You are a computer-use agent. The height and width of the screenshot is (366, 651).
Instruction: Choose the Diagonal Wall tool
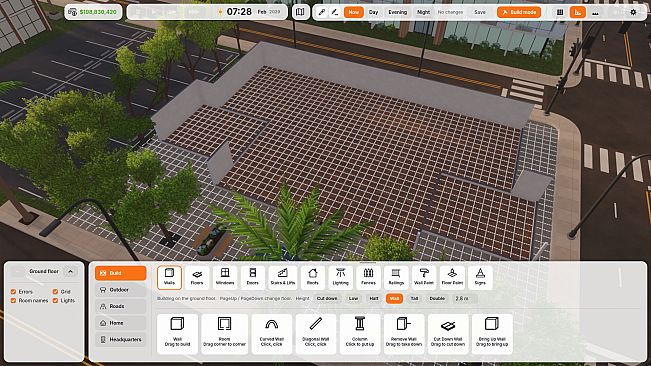click(x=316, y=334)
